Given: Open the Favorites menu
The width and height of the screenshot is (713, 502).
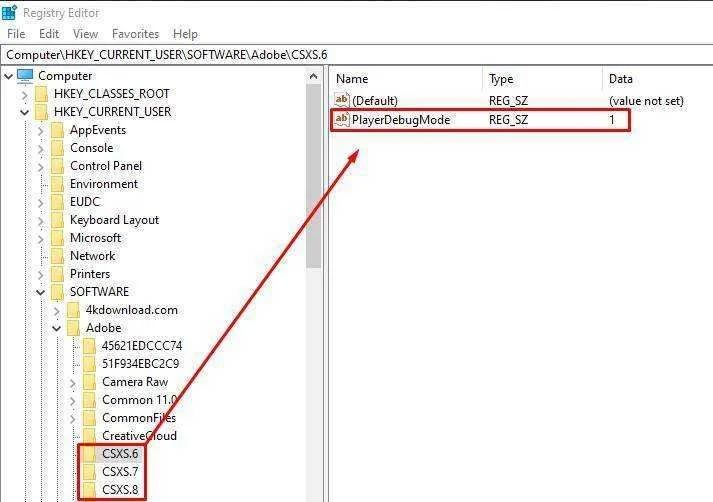Looking at the screenshot, I should click(x=135, y=34).
